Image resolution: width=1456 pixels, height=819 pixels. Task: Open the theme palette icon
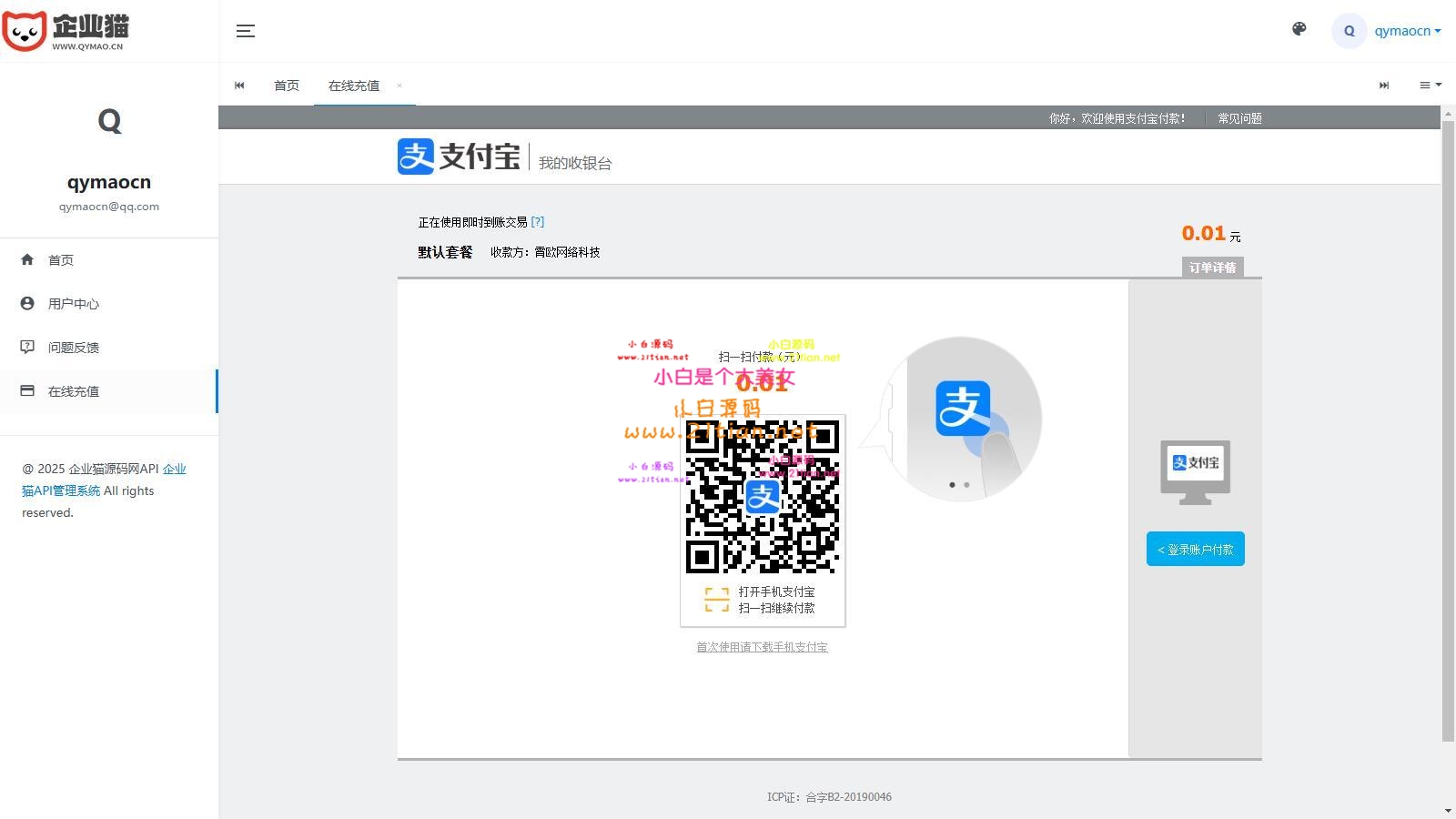(1299, 29)
